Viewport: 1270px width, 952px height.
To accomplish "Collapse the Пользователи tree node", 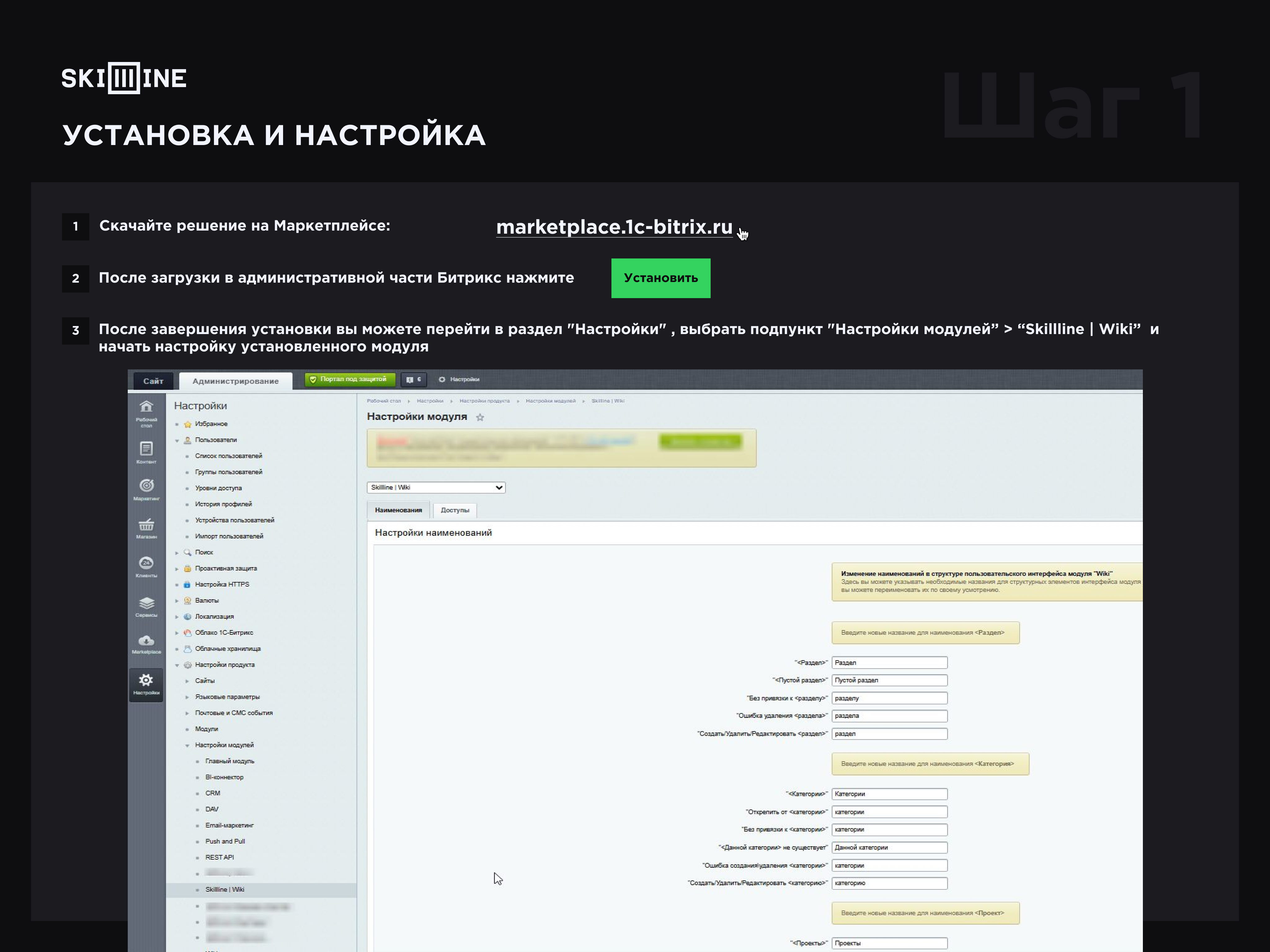I will (x=177, y=440).
